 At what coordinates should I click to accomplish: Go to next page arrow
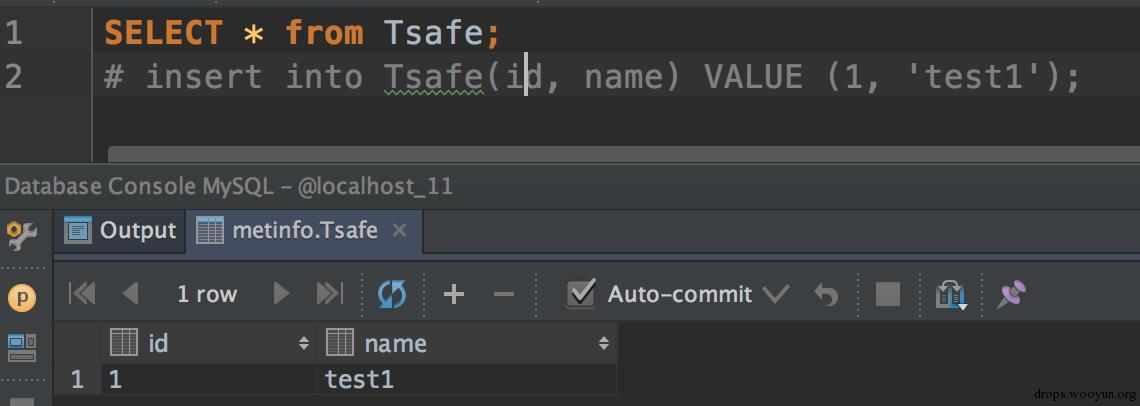click(x=281, y=293)
